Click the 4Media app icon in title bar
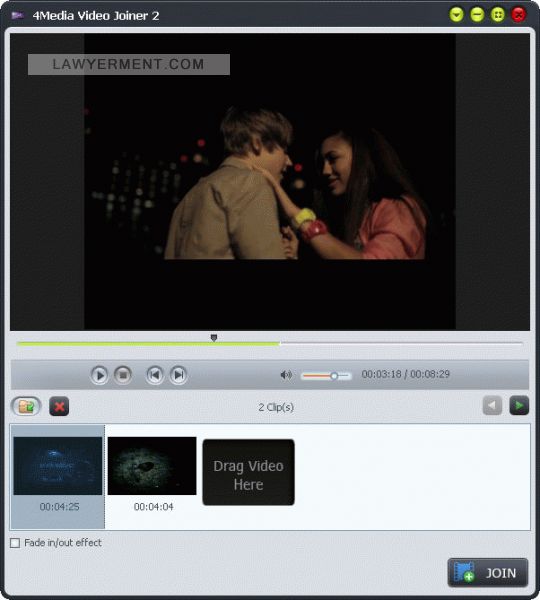 (17, 15)
